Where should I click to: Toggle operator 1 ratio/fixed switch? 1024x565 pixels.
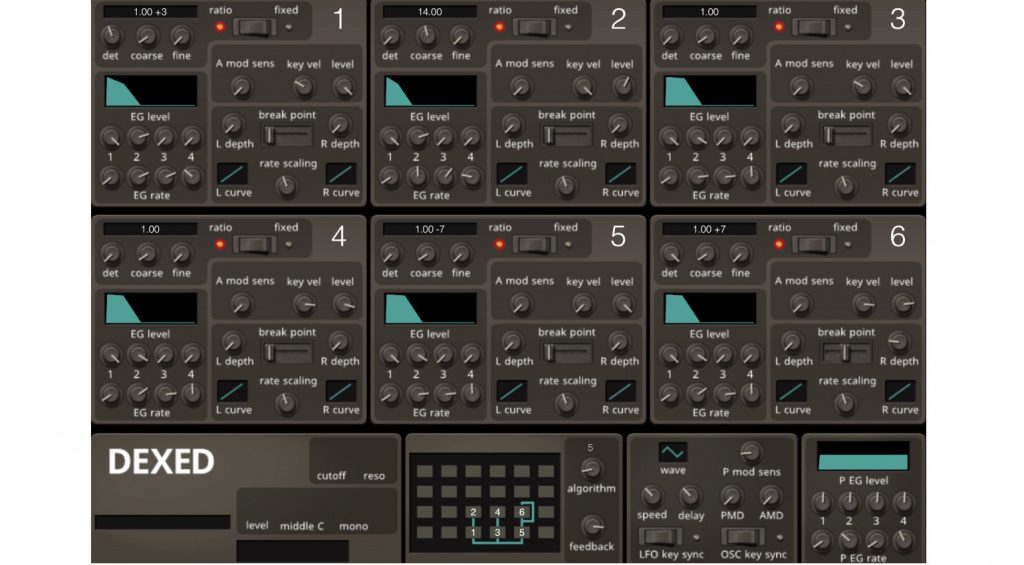pos(255,27)
